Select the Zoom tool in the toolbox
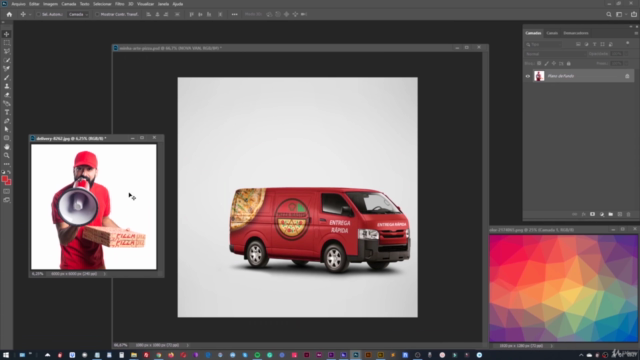This screenshot has width=640, height=360. pyautogui.click(x=7, y=156)
